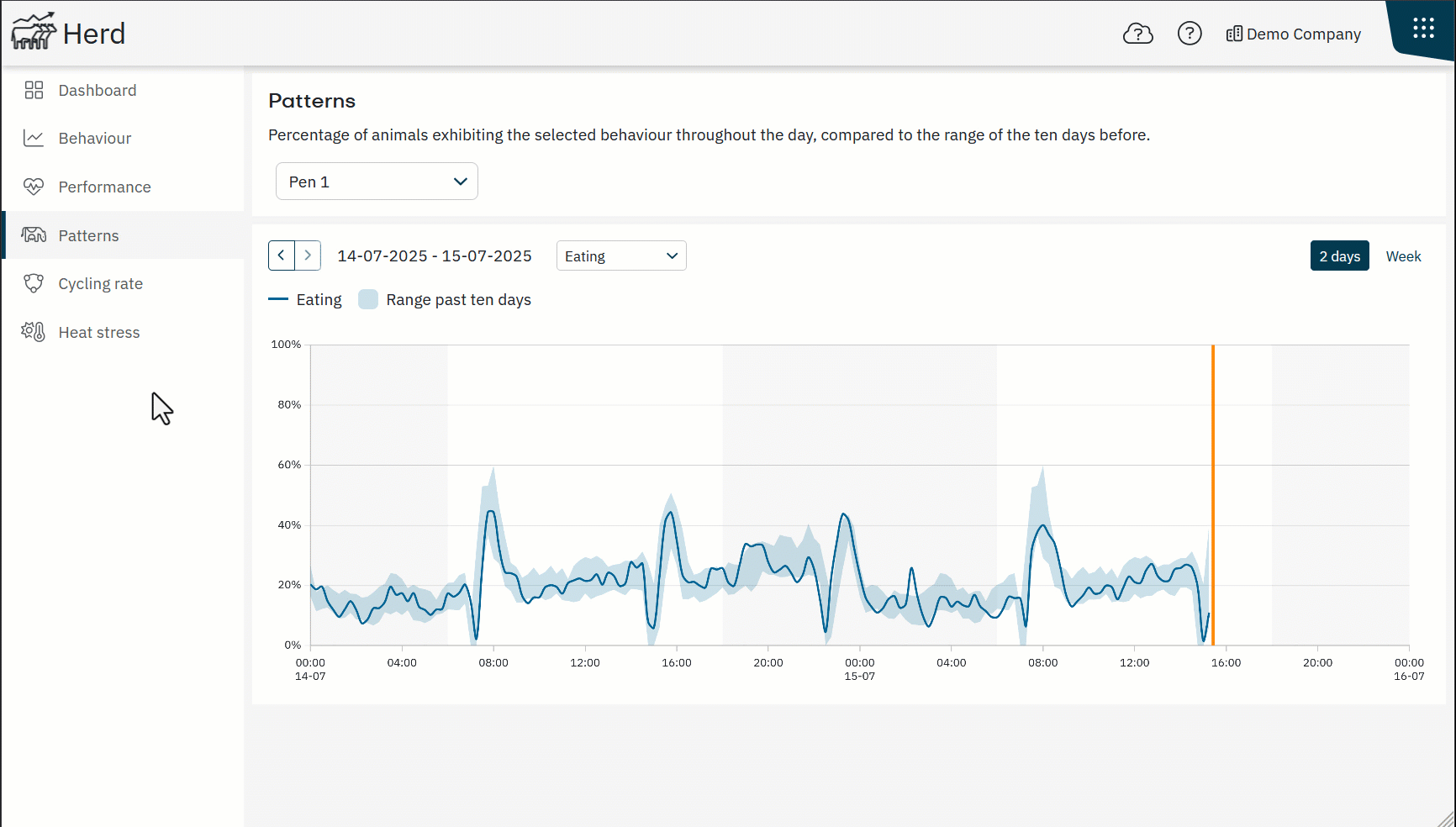Click the 60% y-axis label

point(289,465)
